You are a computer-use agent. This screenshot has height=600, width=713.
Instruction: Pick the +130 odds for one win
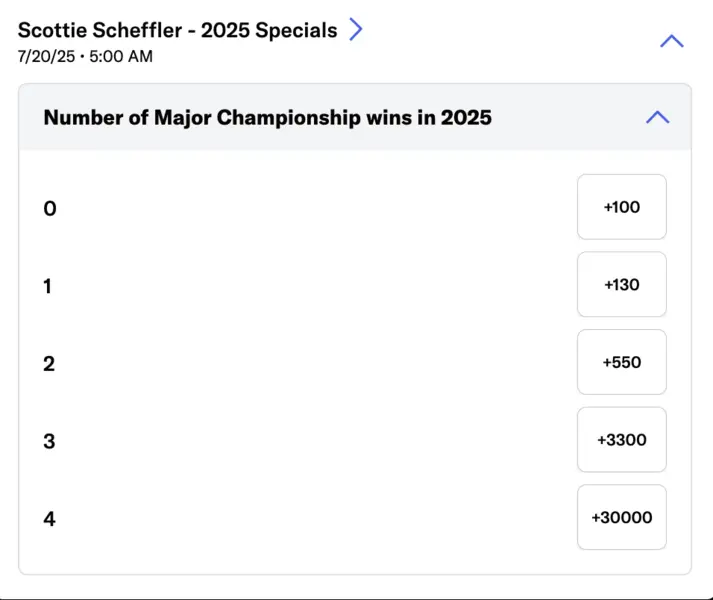621,285
